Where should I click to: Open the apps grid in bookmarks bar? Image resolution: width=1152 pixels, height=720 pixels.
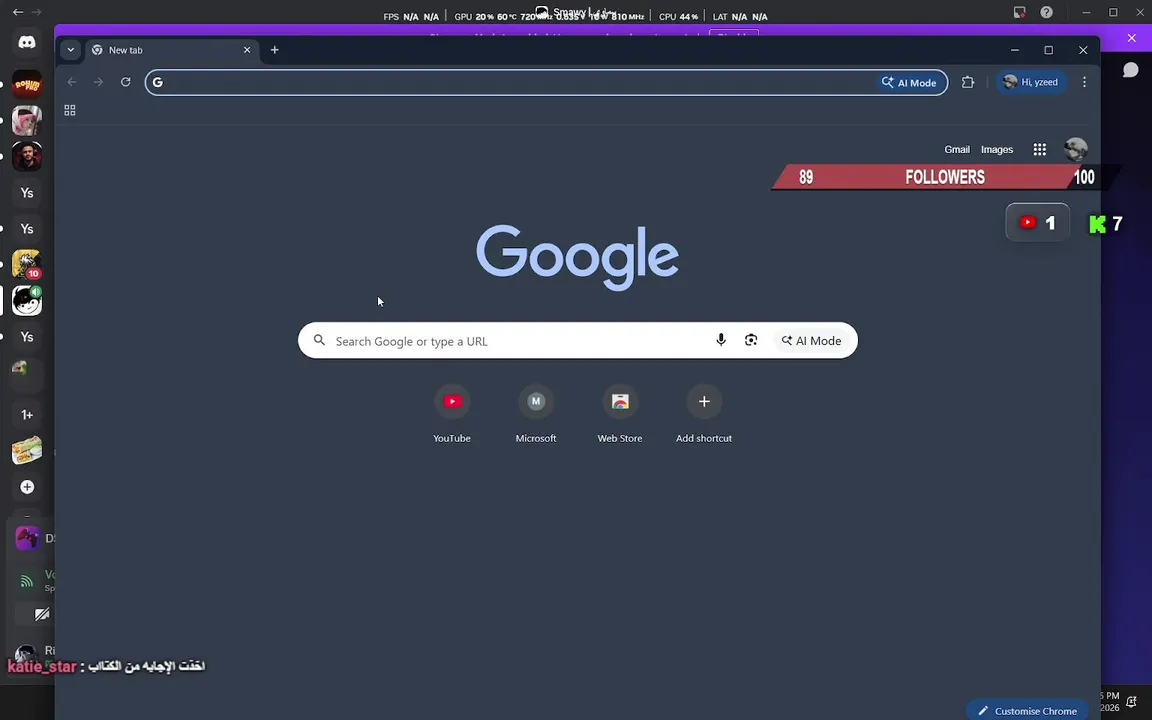[x=70, y=110]
